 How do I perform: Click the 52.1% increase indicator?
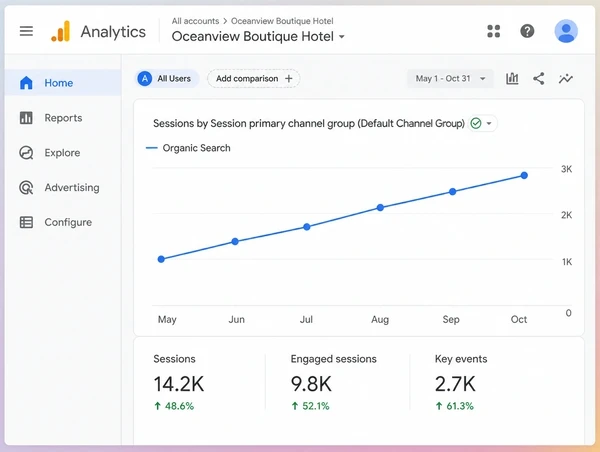click(310, 406)
